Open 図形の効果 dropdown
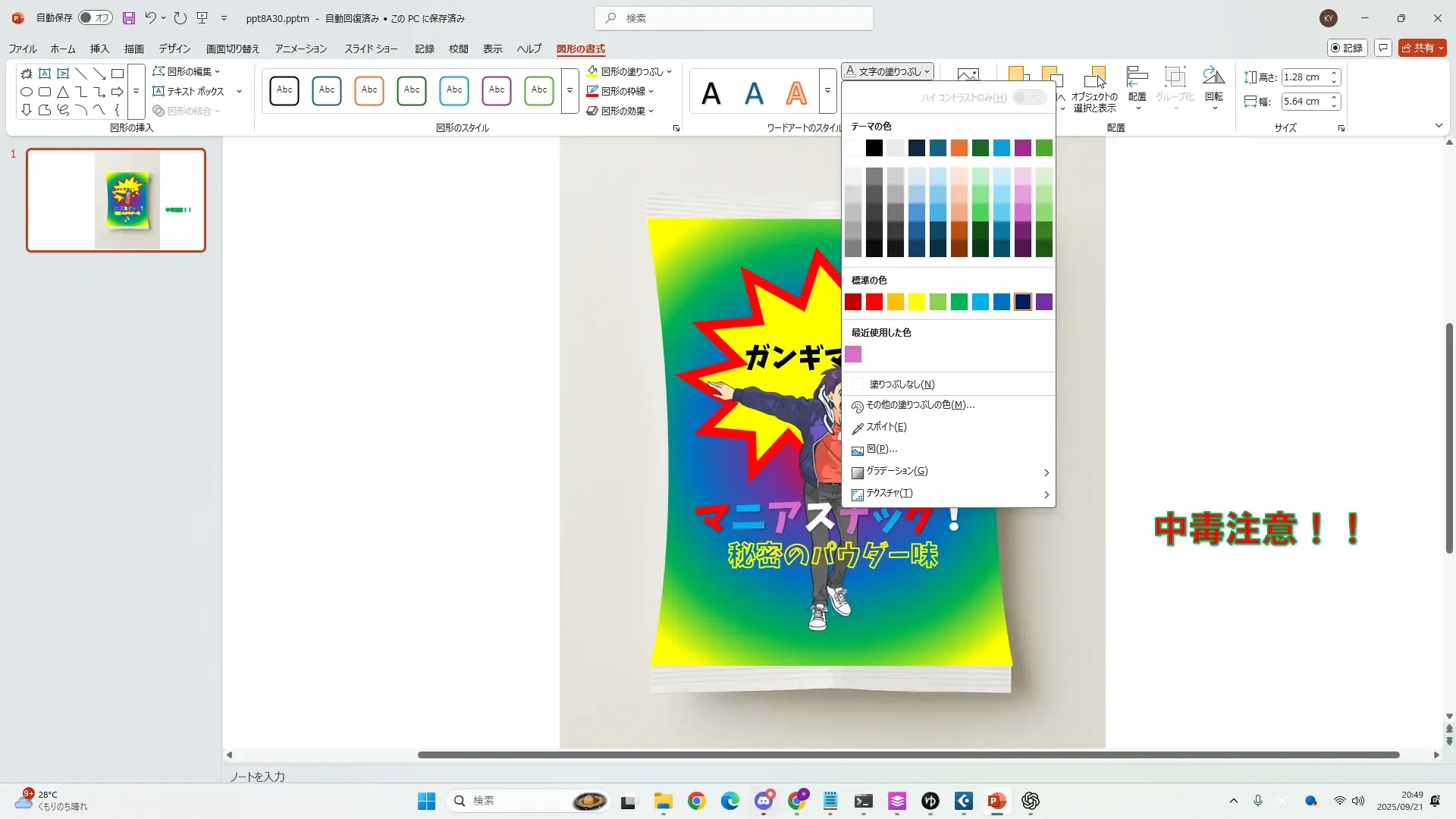The height and width of the screenshot is (819, 1456). [x=622, y=111]
